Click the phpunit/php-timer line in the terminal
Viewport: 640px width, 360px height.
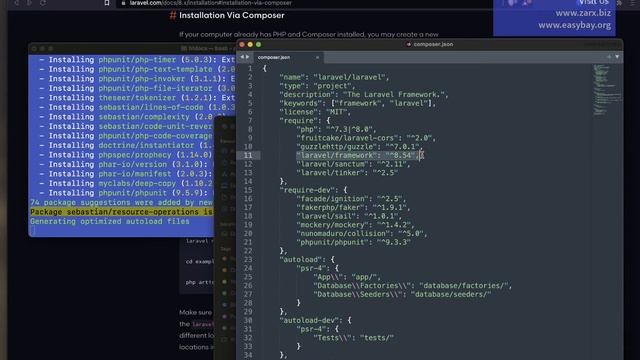tap(137, 60)
